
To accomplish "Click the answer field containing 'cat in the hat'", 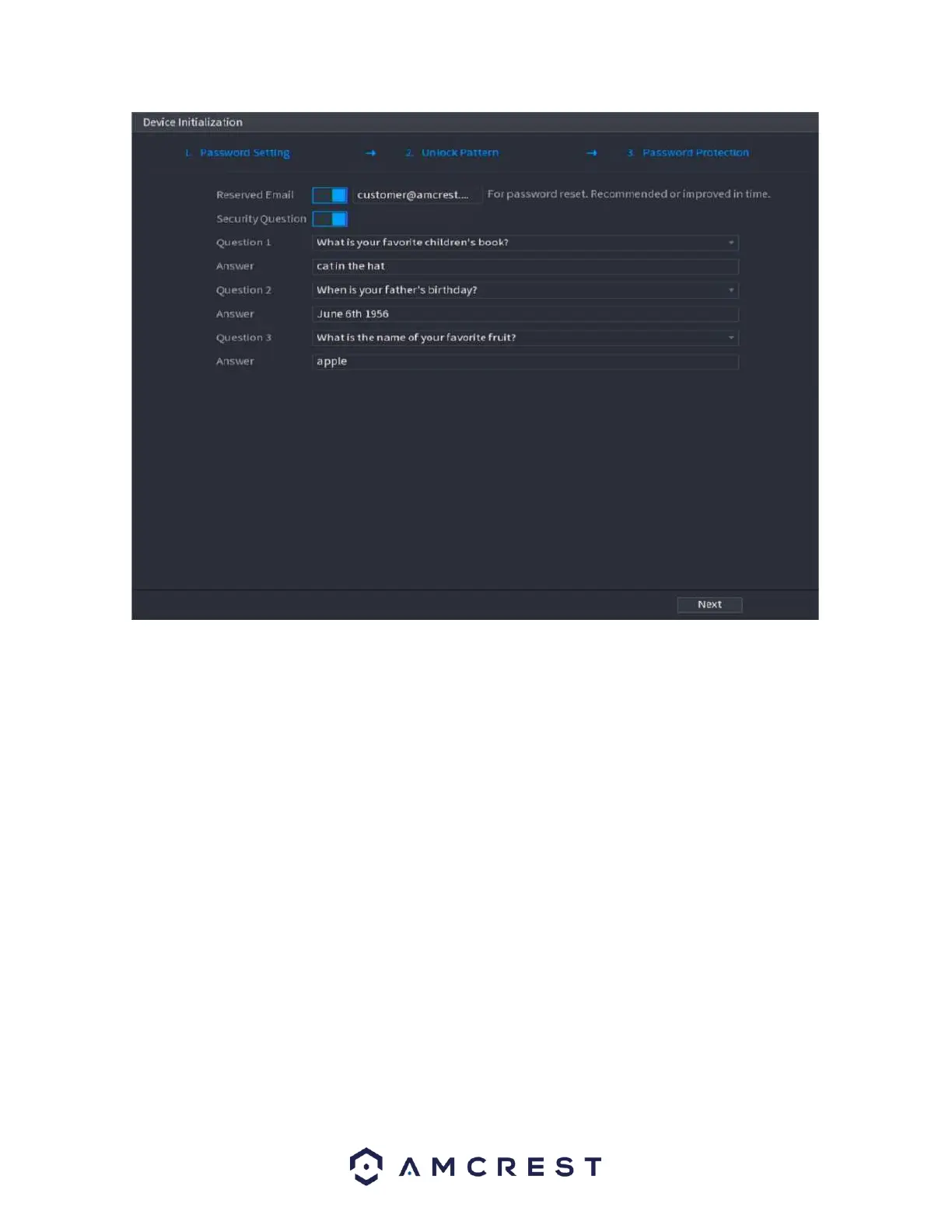I will [x=525, y=267].
